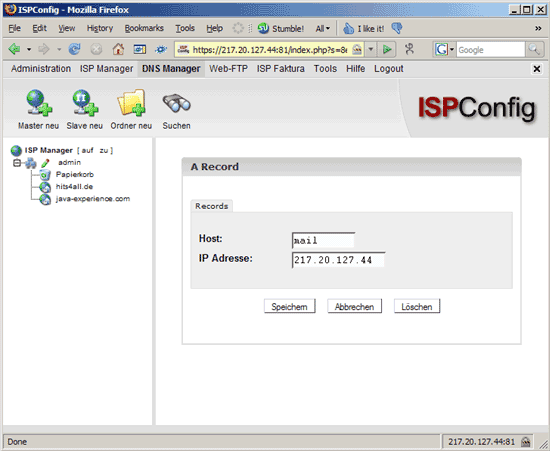The image size is (550, 451).
Task: Switch to the ISP Manager tab
Action: 106,69
